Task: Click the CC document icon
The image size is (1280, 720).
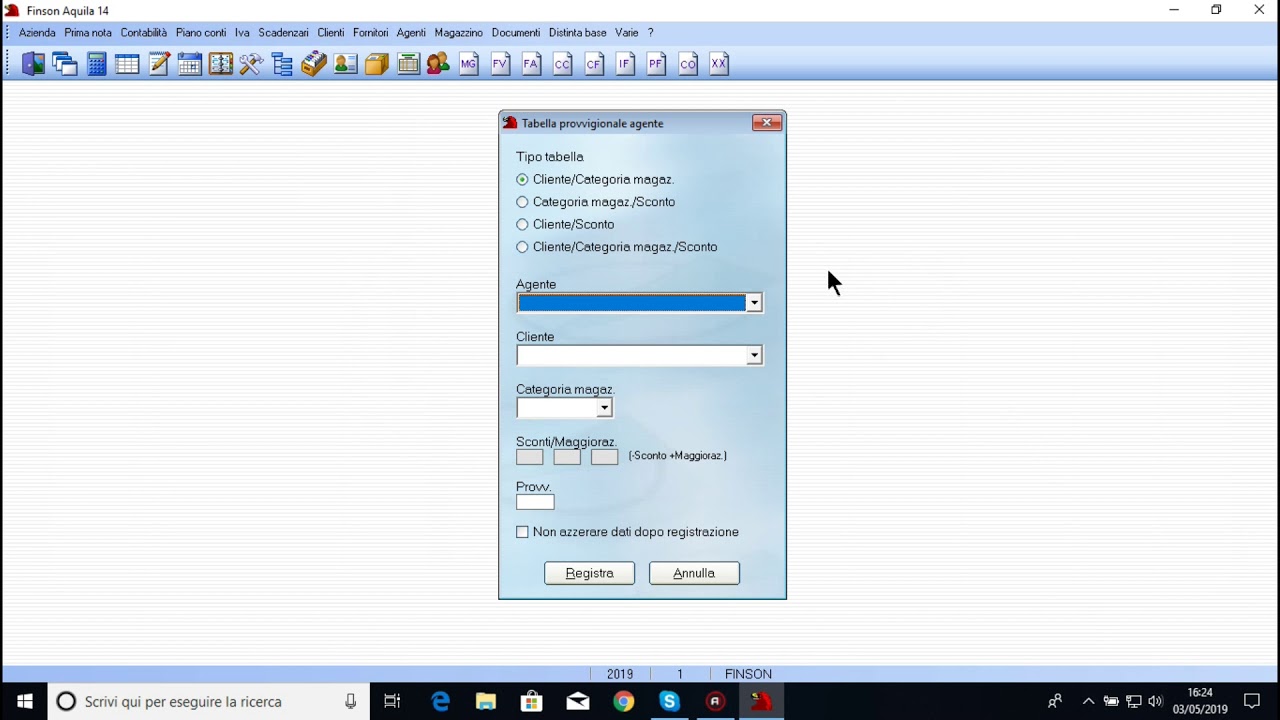Action: pyautogui.click(x=563, y=64)
